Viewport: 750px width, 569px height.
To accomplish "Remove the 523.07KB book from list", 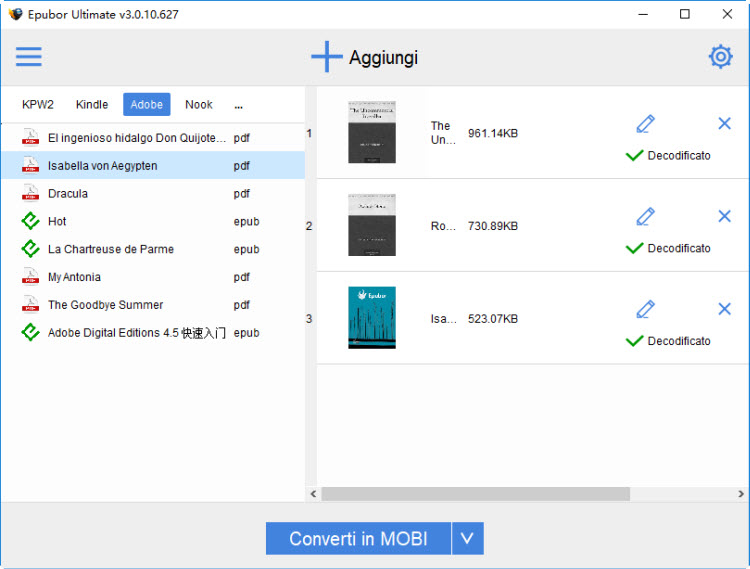I will pyautogui.click(x=725, y=309).
